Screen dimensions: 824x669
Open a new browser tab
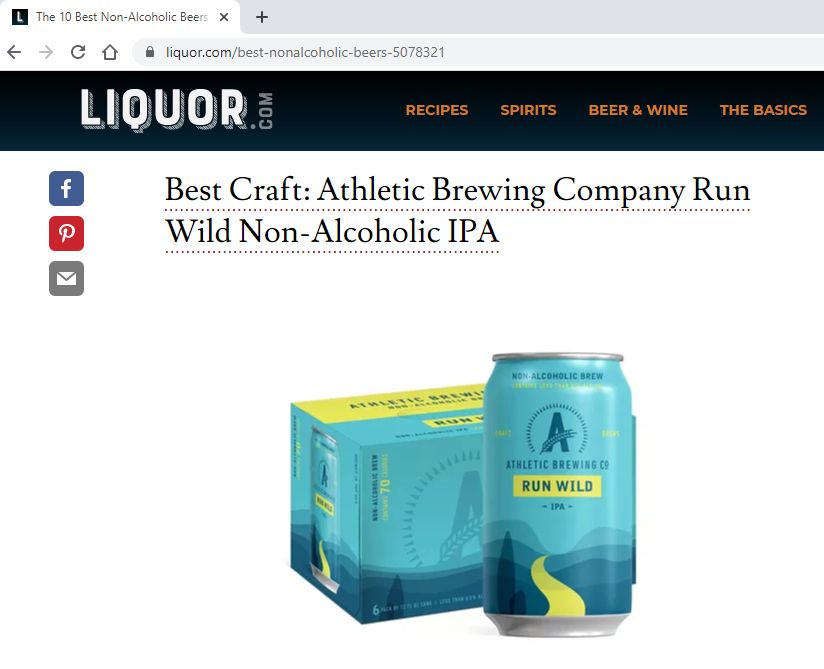262,17
